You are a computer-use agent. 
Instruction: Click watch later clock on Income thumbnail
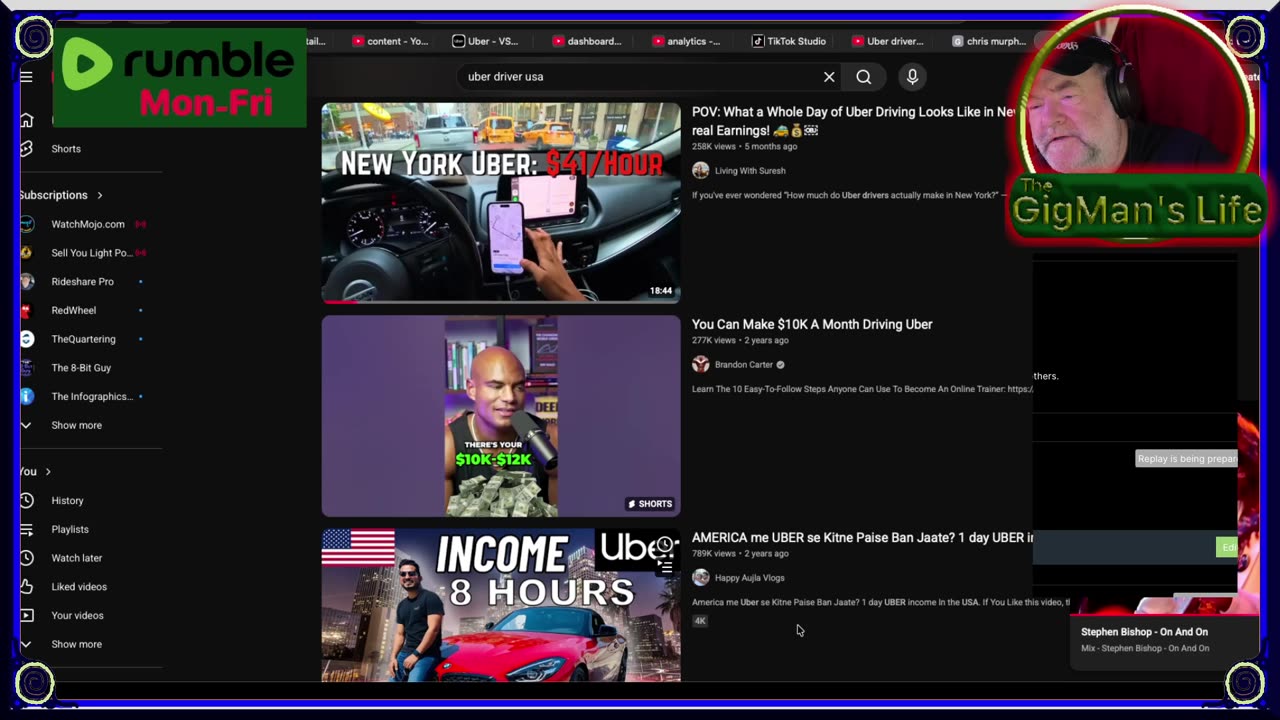click(x=665, y=545)
